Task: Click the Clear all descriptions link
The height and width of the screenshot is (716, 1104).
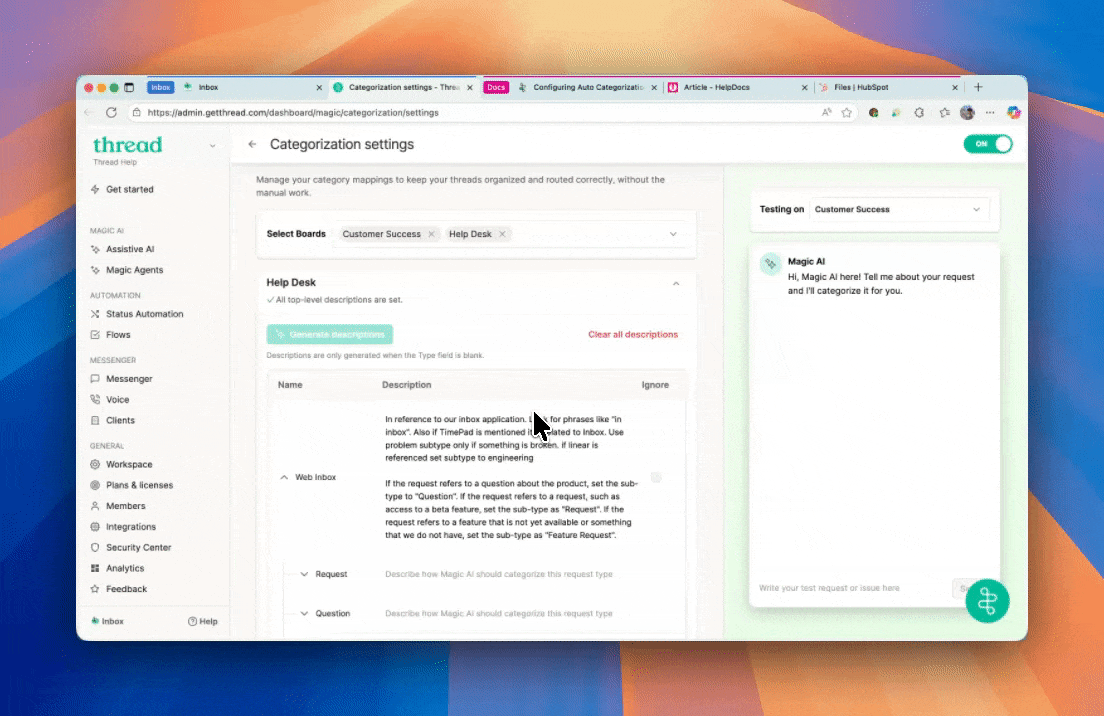Action: click(x=632, y=335)
